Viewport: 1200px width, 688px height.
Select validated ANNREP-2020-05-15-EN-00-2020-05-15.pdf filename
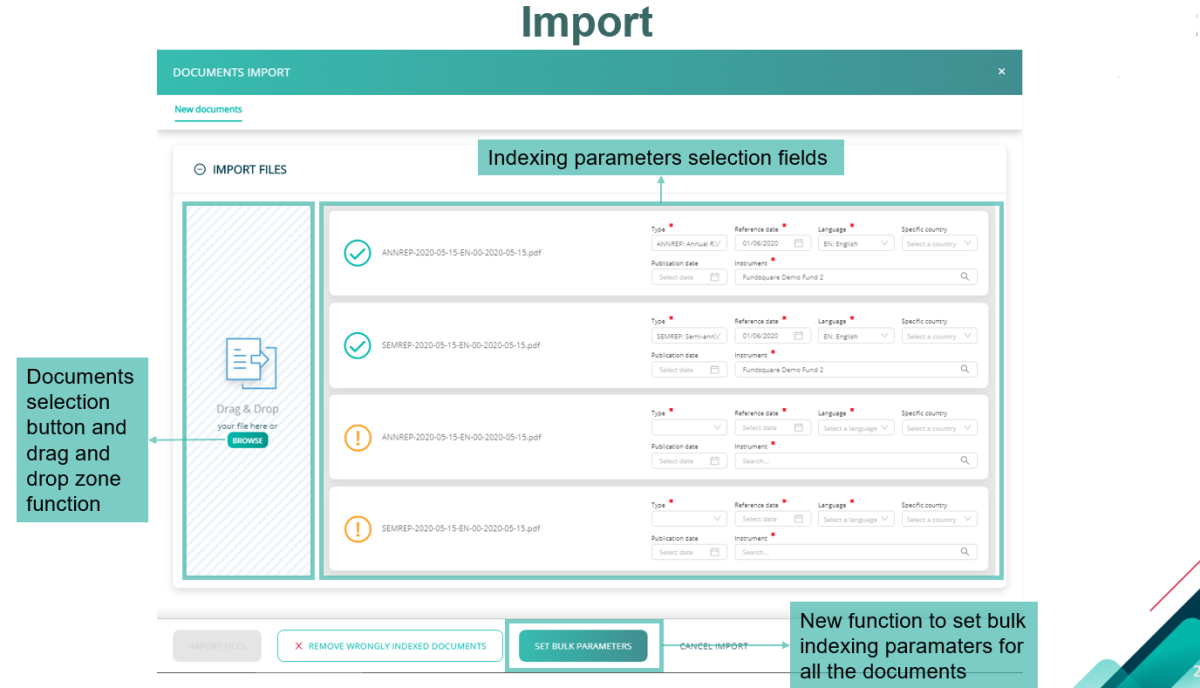pyautogui.click(x=461, y=253)
